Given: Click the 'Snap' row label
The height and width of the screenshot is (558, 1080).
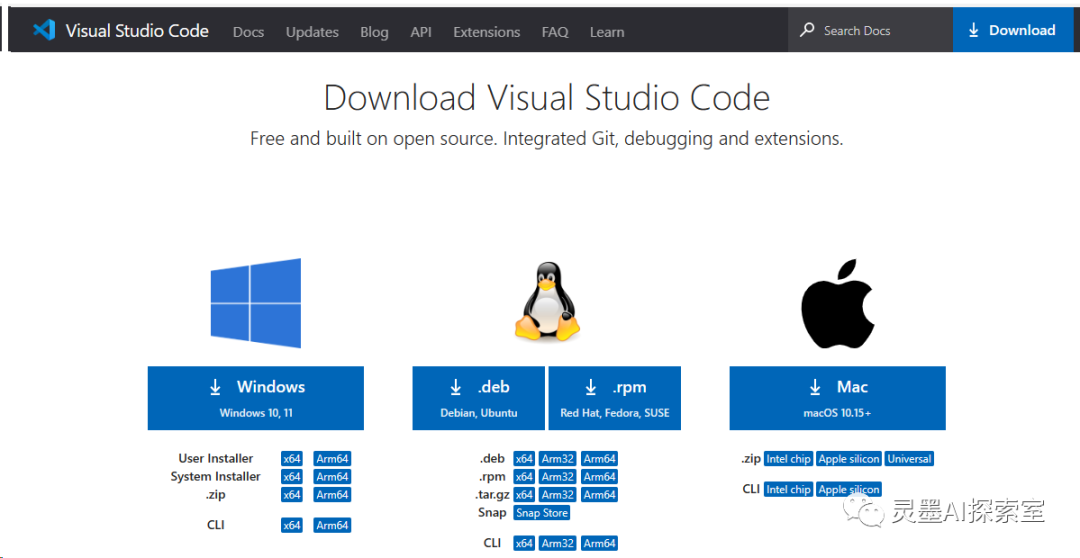Looking at the screenshot, I should pyautogui.click(x=491, y=513).
